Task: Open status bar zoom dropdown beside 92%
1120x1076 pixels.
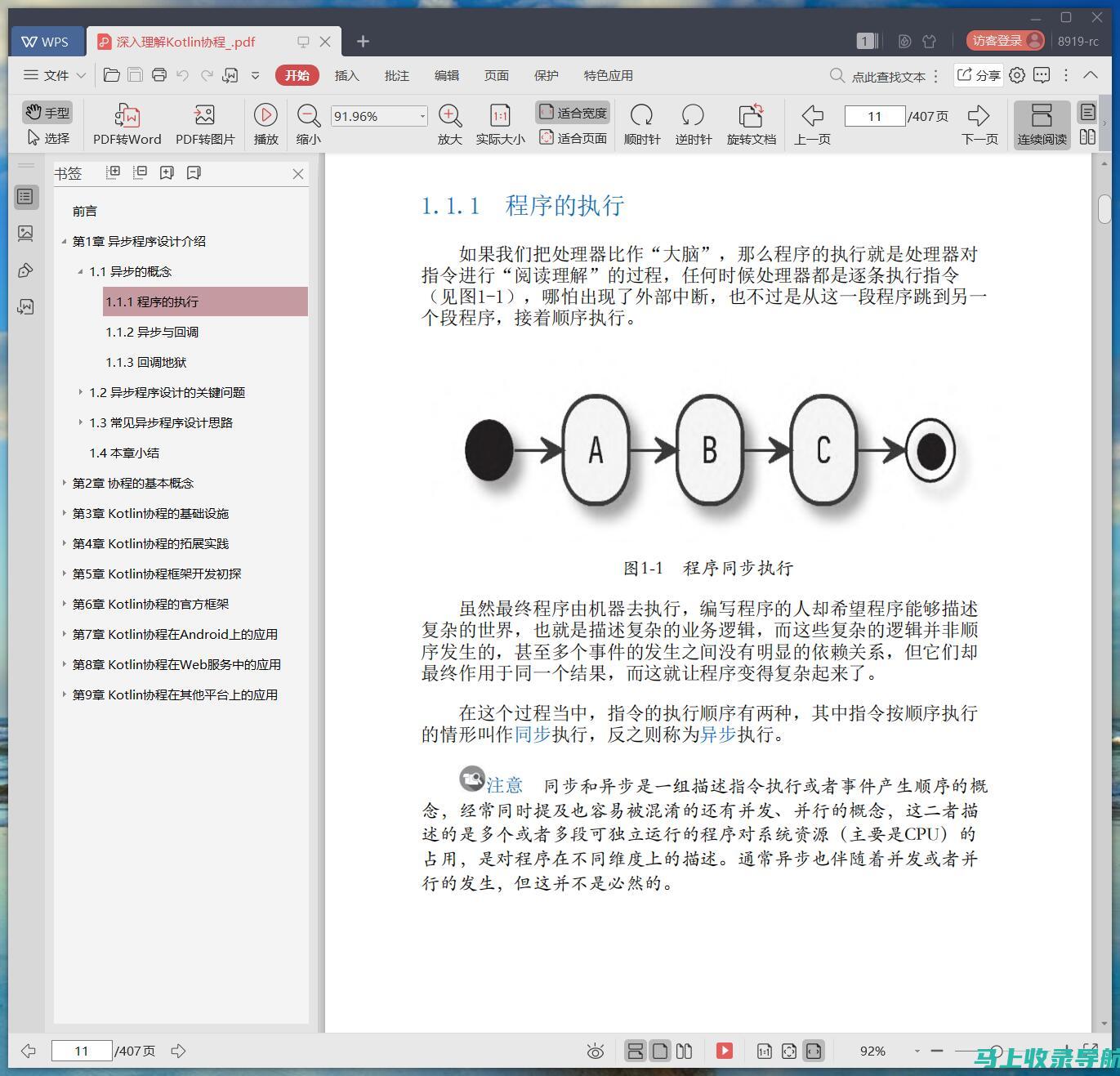Action: coord(917,1051)
